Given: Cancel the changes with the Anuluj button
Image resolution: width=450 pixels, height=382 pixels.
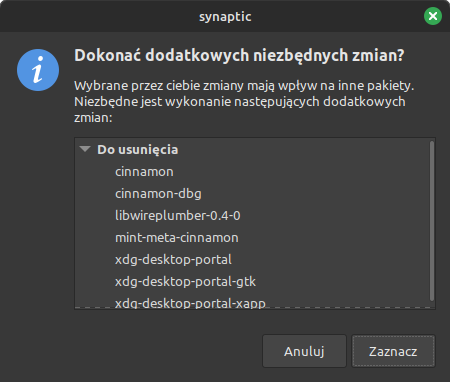Looking at the screenshot, I should pyautogui.click(x=304, y=351).
